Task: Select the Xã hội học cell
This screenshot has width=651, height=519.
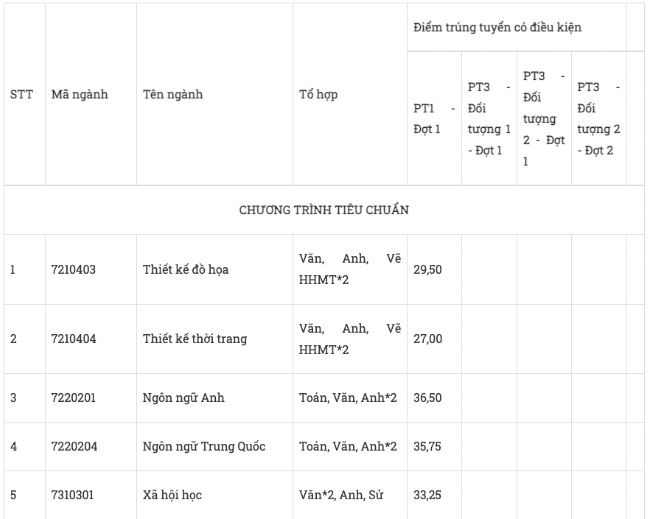Action: 175,495
